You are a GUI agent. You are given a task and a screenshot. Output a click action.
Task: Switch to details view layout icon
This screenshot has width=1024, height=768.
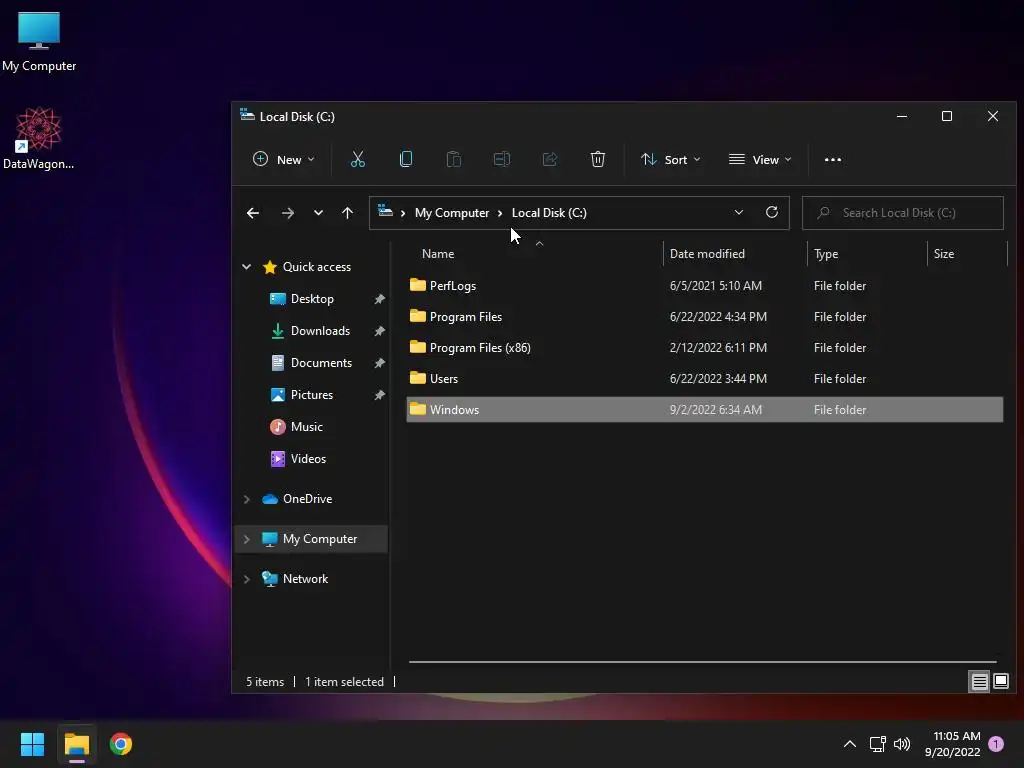click(x=979, y=682)
